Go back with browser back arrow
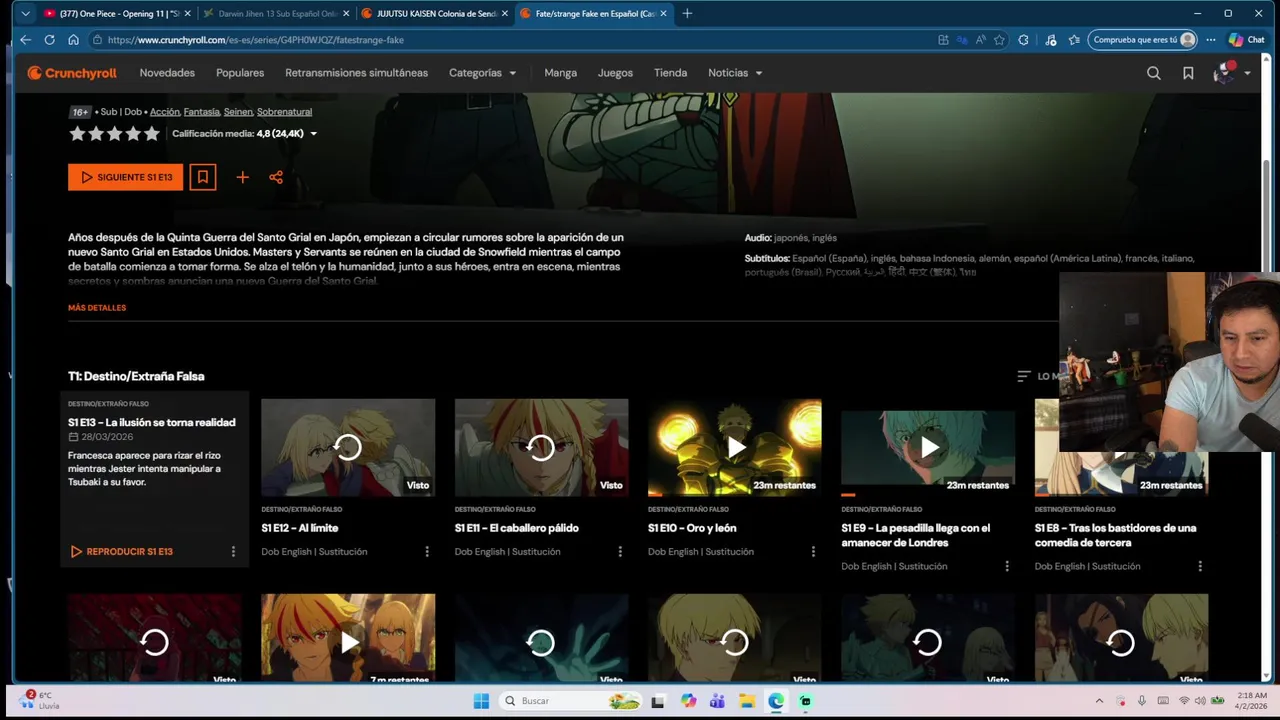 26,40
